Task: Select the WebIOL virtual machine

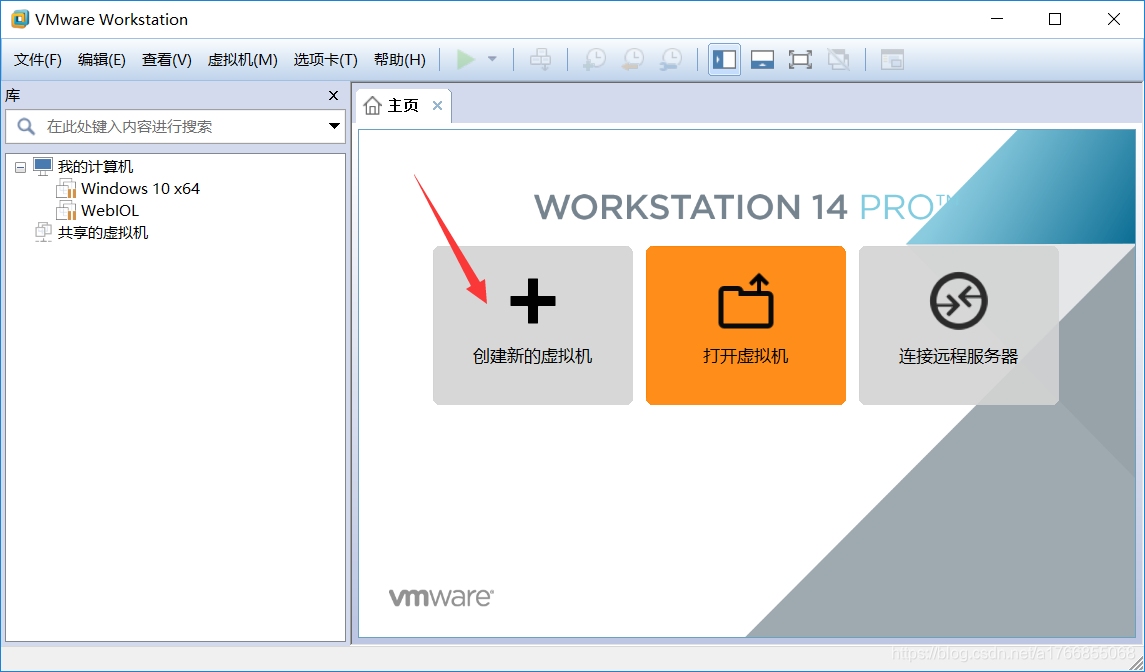Action: [x=110, y=210]
